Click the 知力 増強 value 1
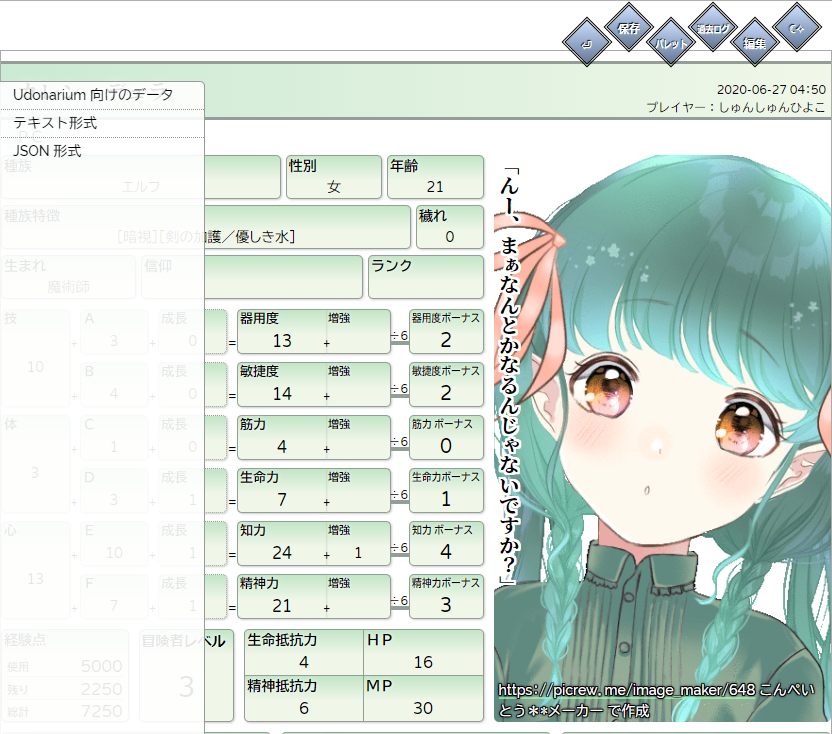The width and height of the screenshot is (832, 734). [x=358, y=553]
